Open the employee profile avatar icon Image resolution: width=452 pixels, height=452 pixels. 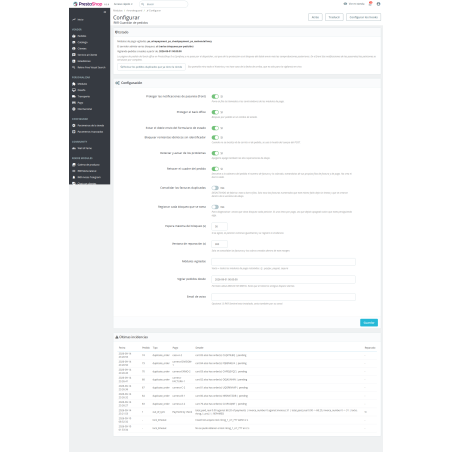tap(378, 4)
